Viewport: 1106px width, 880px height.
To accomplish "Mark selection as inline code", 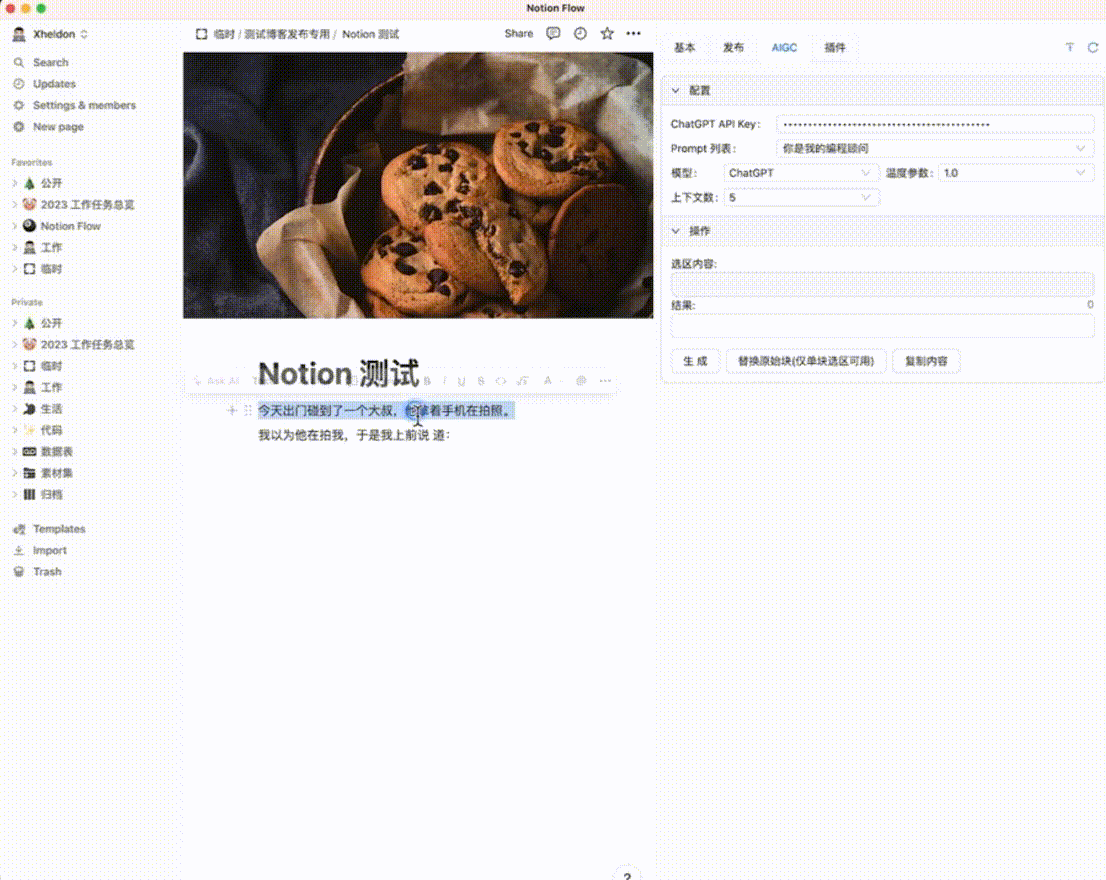I will (501, 381).
